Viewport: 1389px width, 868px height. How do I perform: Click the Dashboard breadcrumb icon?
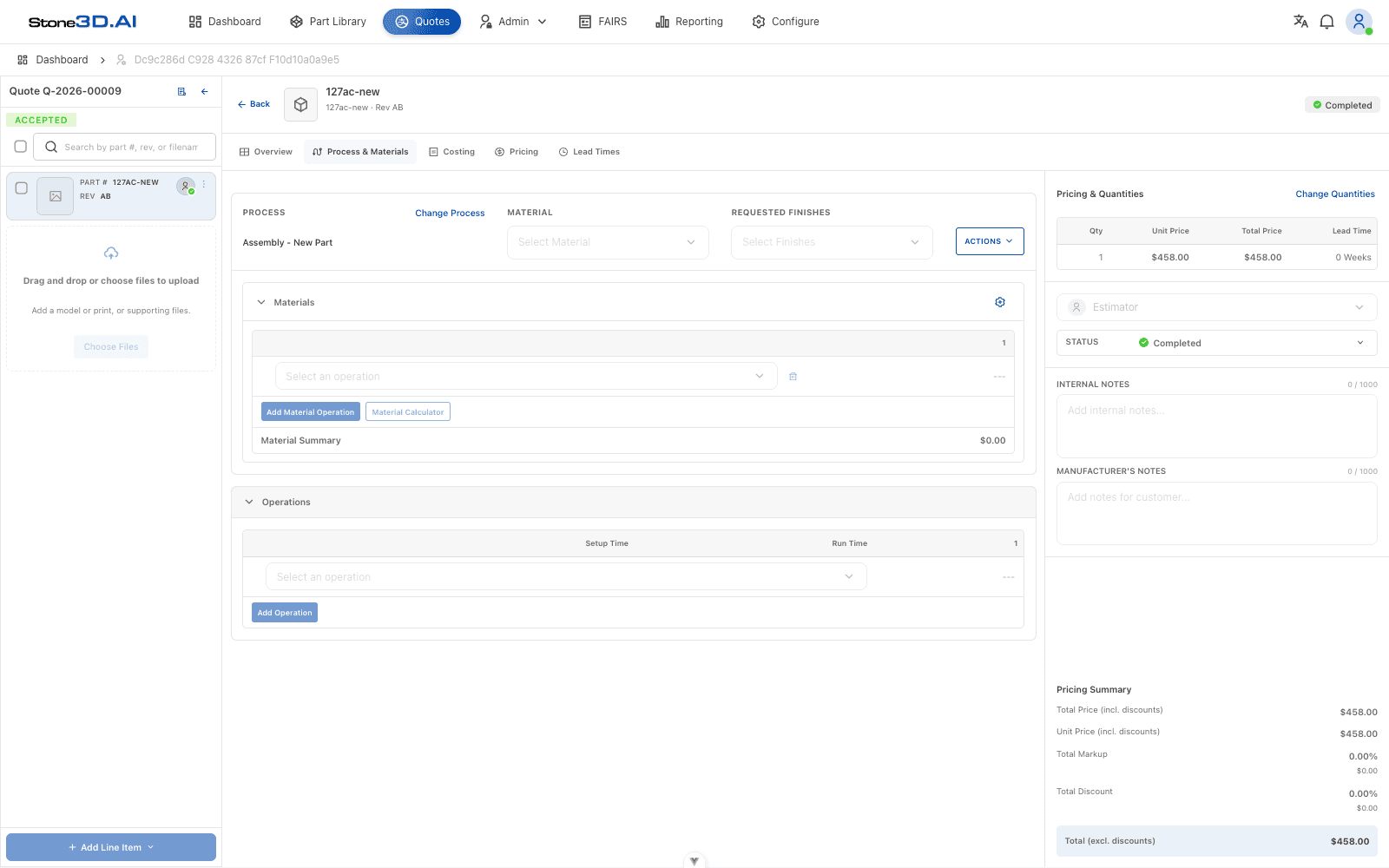tap(23, 60)
